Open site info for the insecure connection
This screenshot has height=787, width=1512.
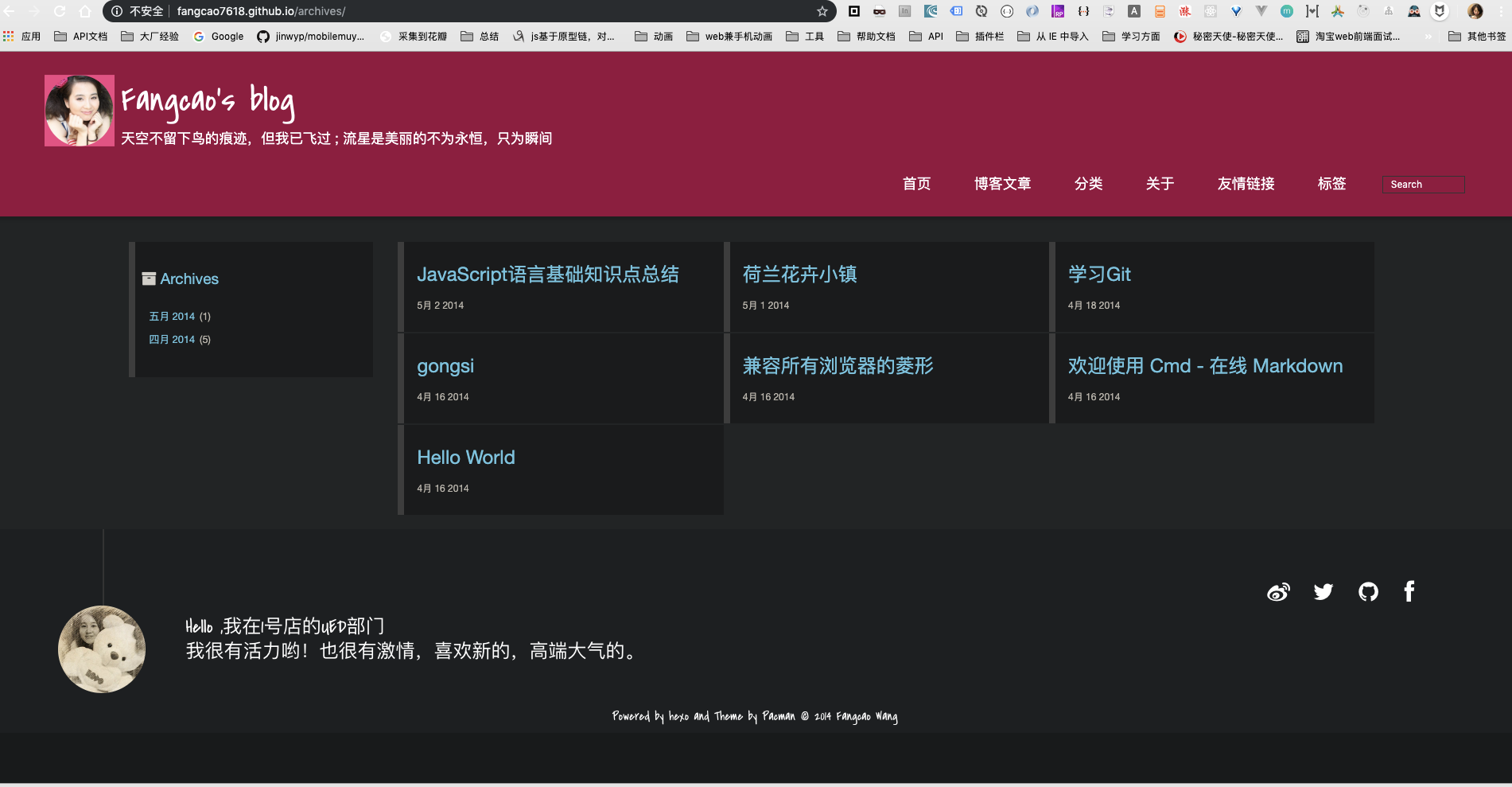[x=117, y=11]
